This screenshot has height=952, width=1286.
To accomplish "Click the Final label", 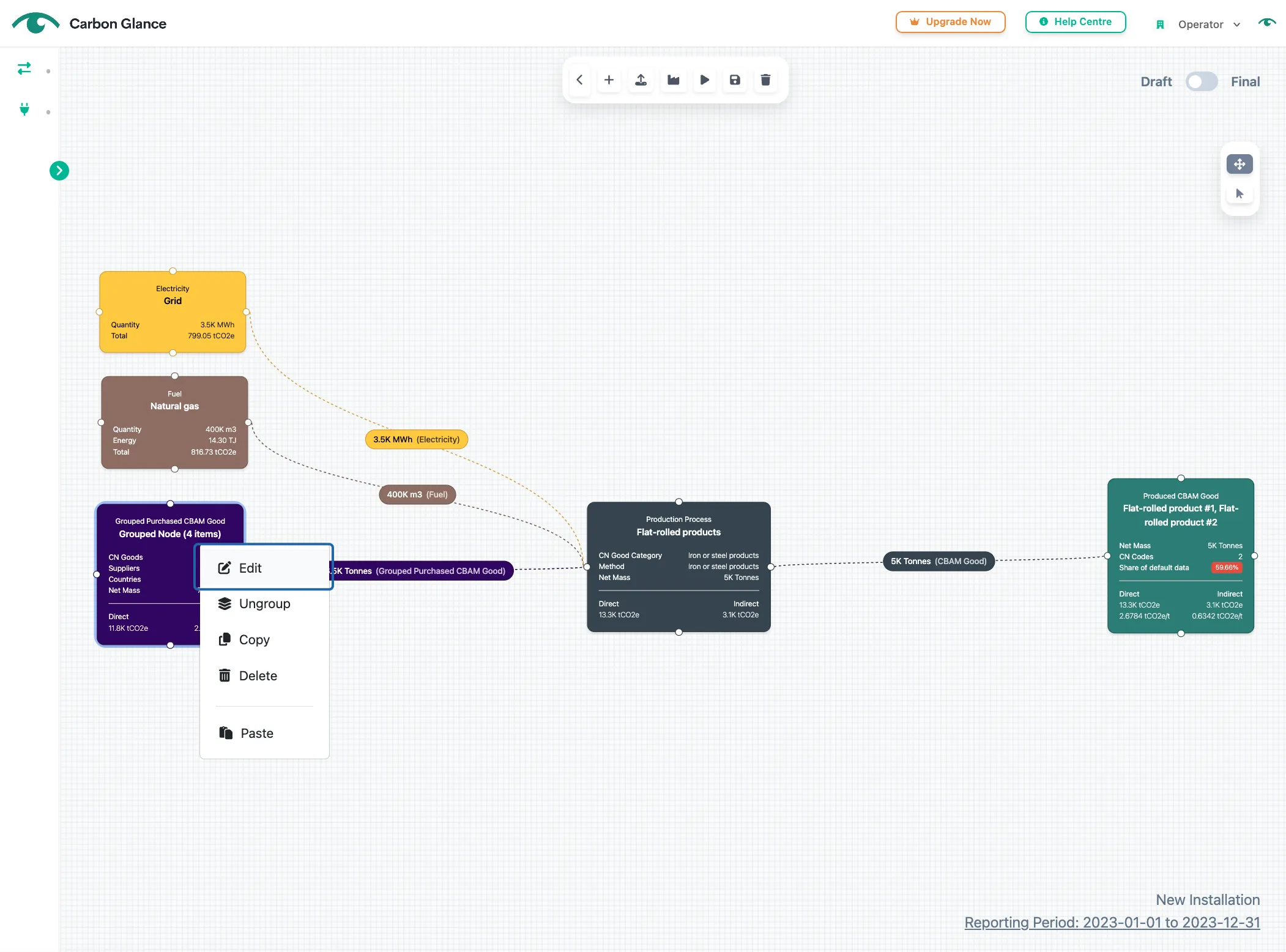I will tap(1245, 82).
